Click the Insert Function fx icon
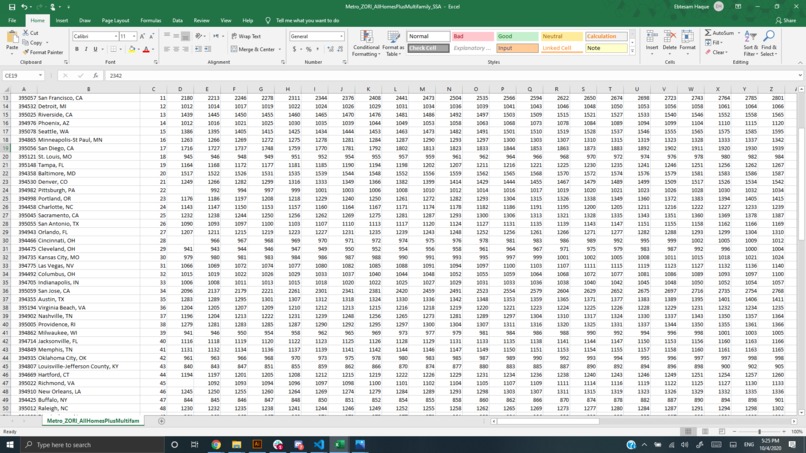The height and width of the screenshot is (453, 806). (x=96, y=76)
